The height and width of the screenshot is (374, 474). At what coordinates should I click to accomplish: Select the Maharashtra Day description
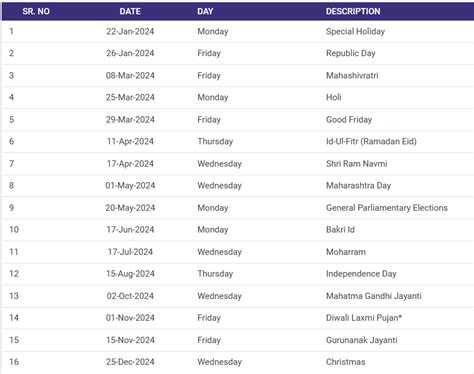click(358, 186)
